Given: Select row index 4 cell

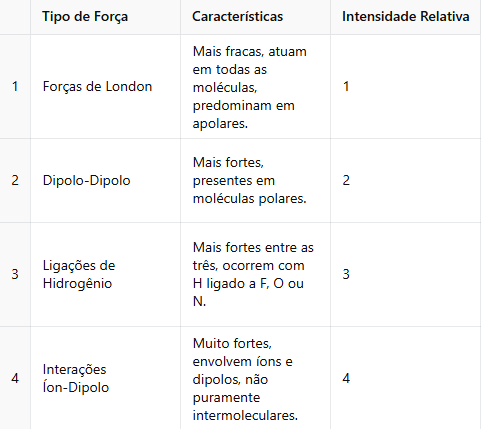Looking at the screenshot, I should [15, 378].
